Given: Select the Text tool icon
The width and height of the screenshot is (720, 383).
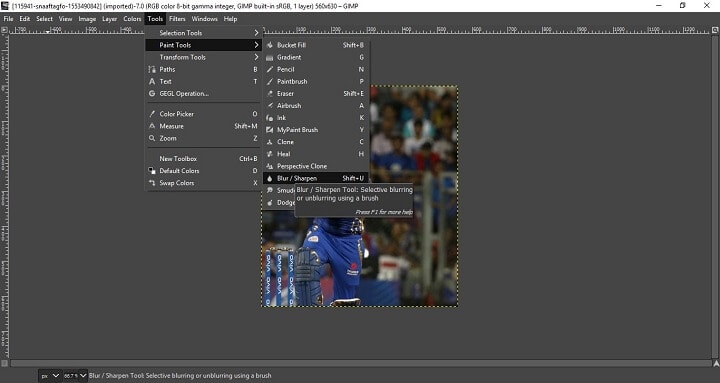Looking at the screenshot, I should click(x=152, y=81).
